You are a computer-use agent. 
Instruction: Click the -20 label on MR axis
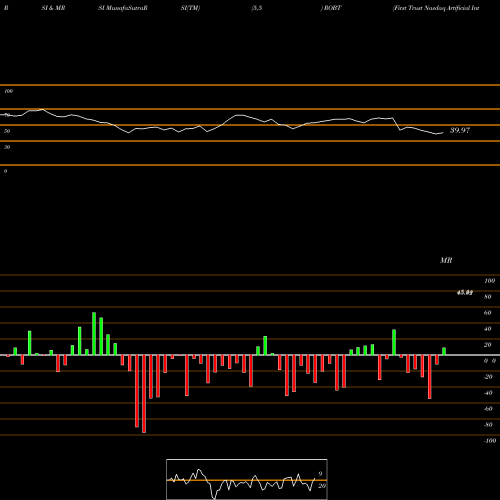[x=488, y=377]
